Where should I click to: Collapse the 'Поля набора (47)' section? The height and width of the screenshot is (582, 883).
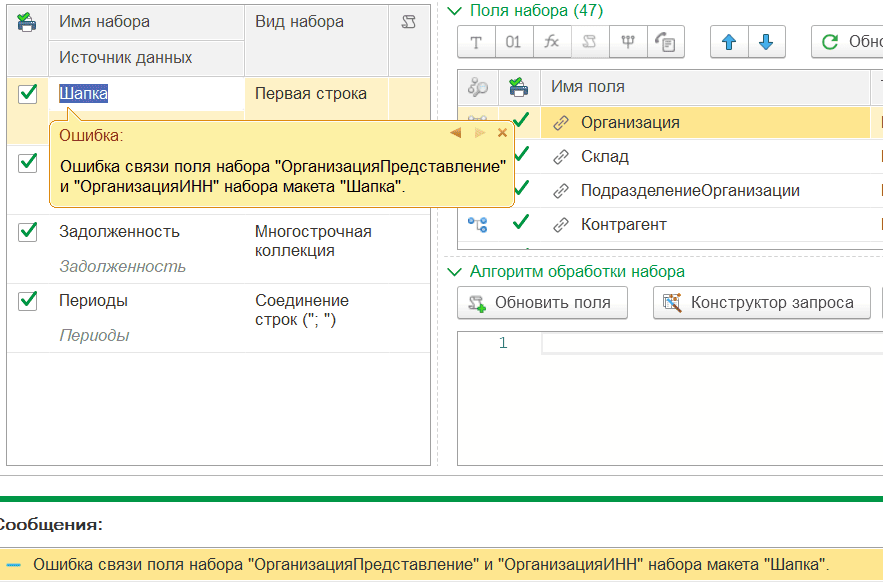click(x=456, y=11)
